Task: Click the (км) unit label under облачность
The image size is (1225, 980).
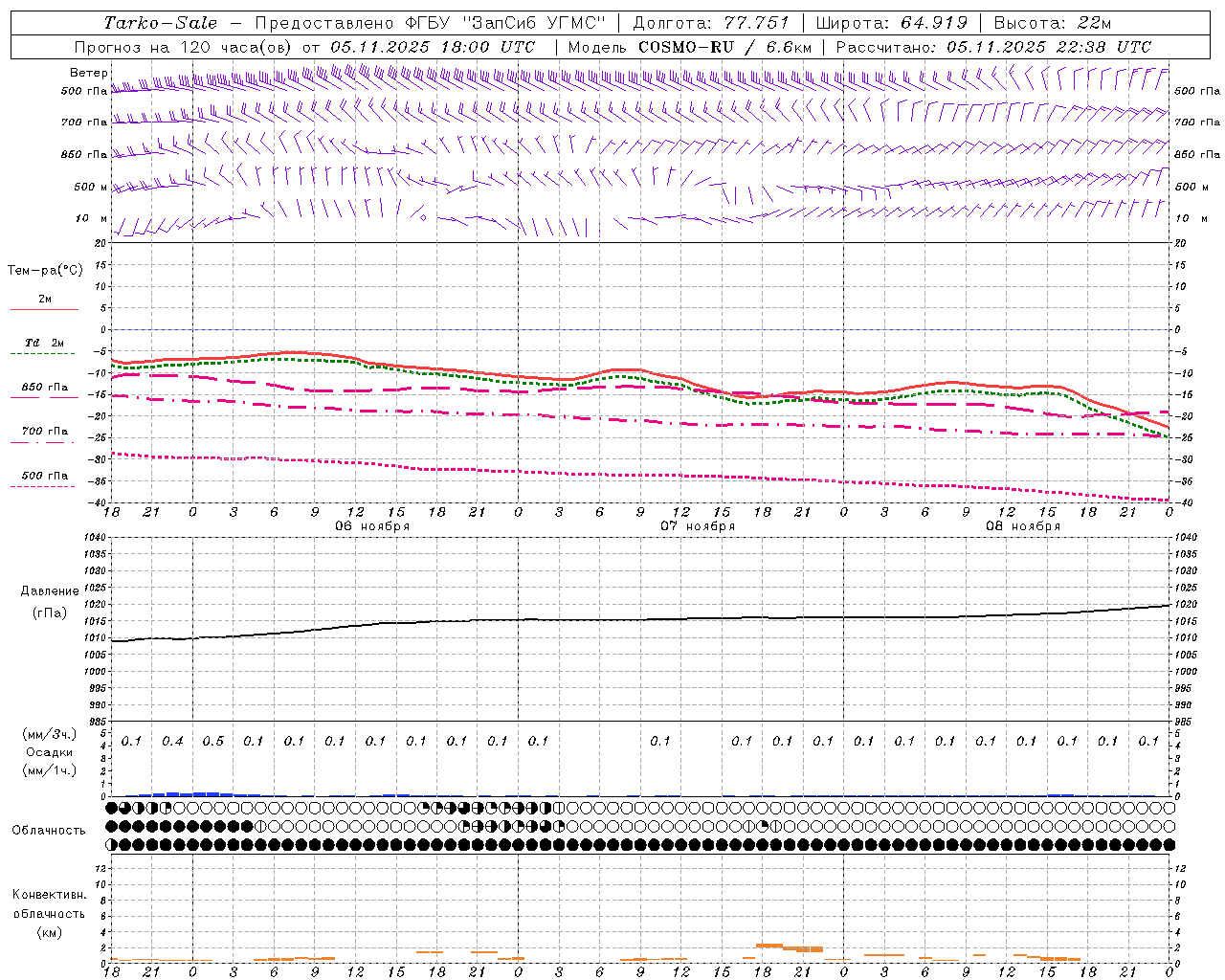Action: coord(49,932)
